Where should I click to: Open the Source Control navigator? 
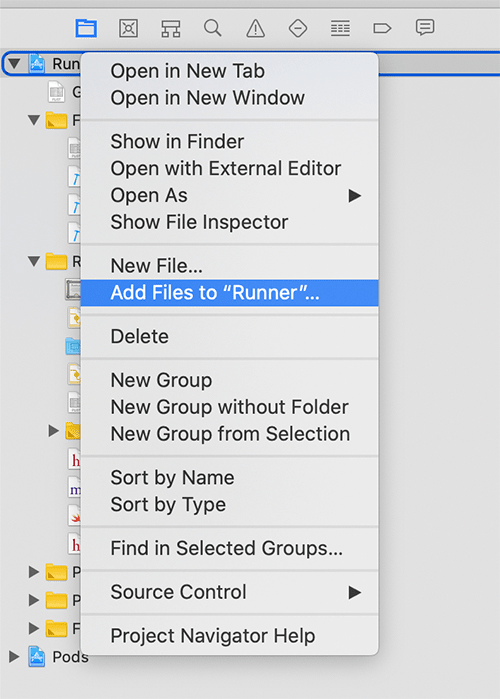point(128,29)
